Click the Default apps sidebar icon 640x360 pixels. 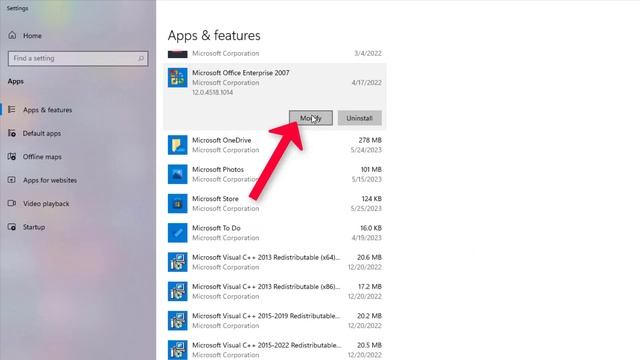[12, 133]
